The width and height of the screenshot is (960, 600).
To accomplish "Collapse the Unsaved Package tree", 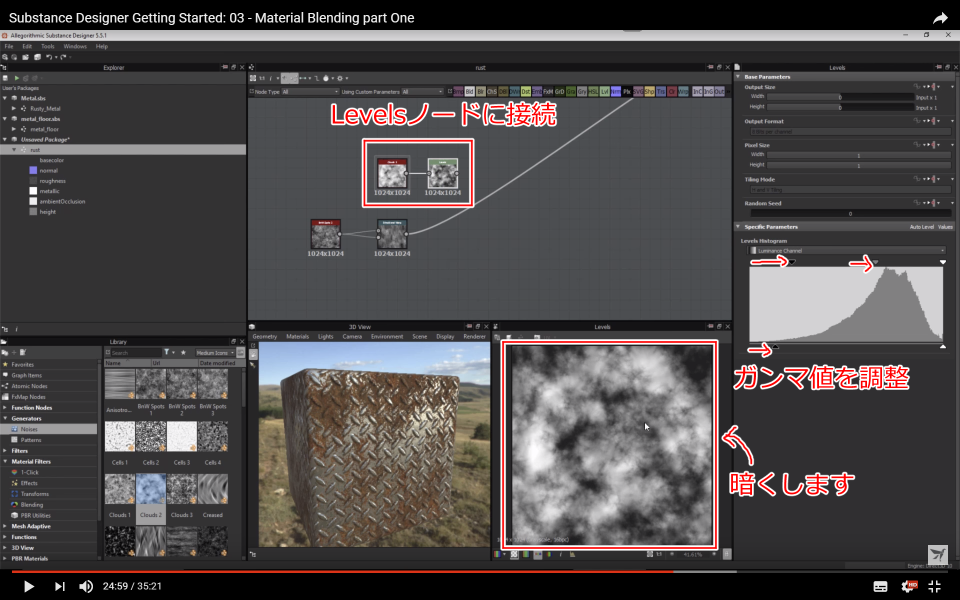I will click(6, 140).
